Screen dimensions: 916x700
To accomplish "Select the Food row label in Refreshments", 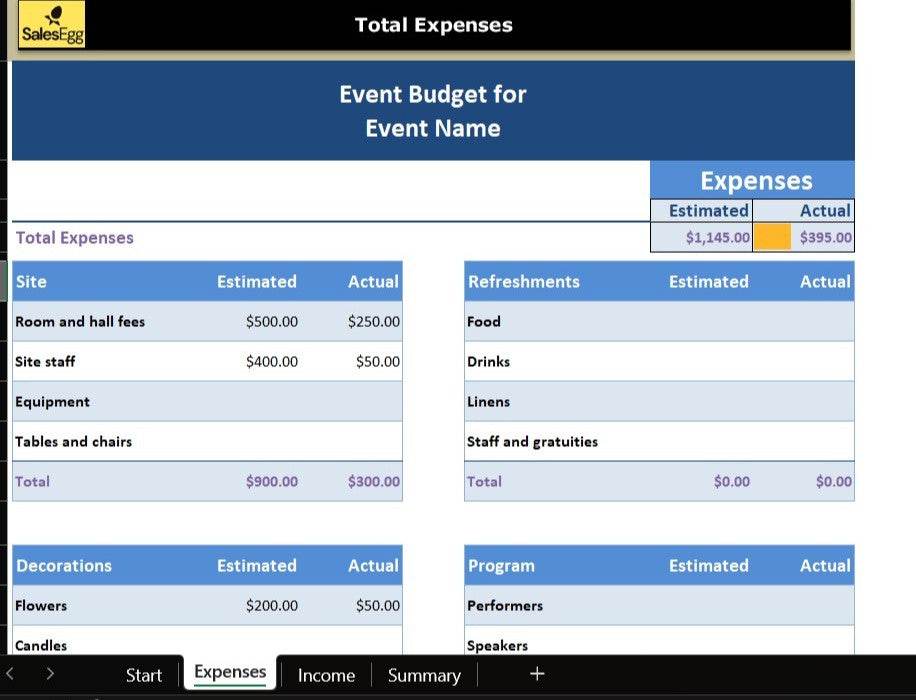I will (484, 322).
